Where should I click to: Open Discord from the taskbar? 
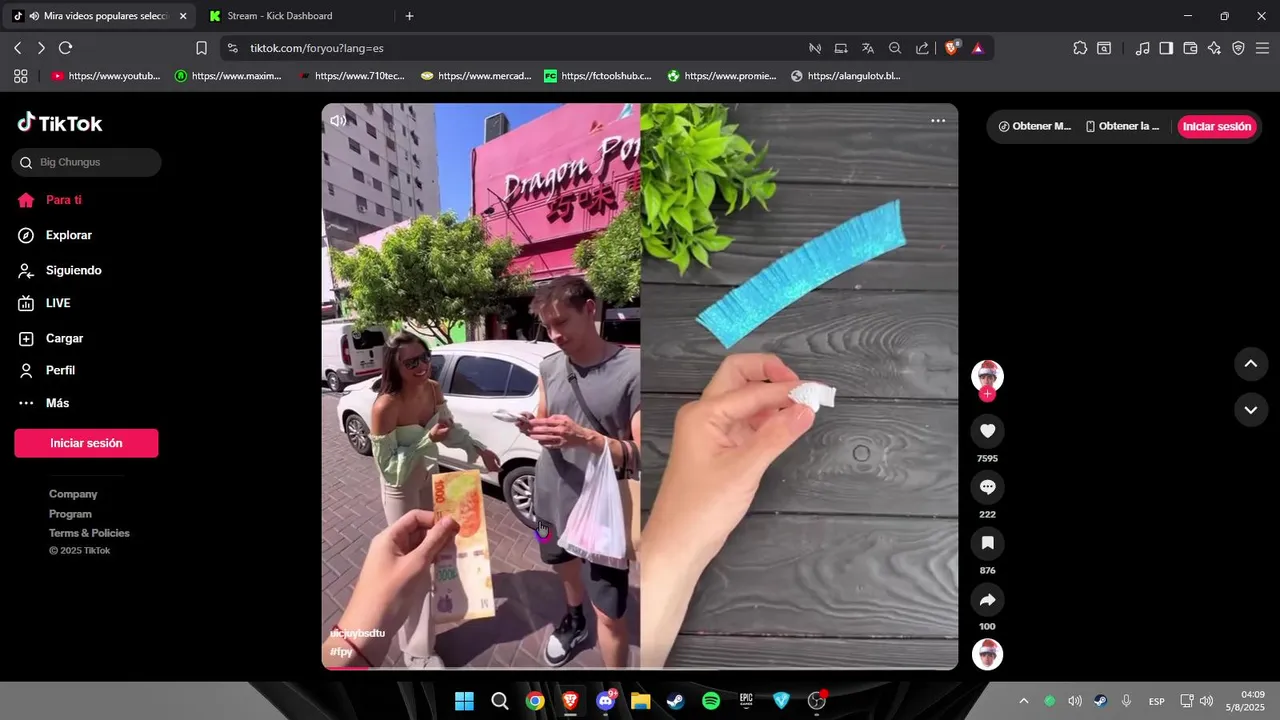(606, 701)
